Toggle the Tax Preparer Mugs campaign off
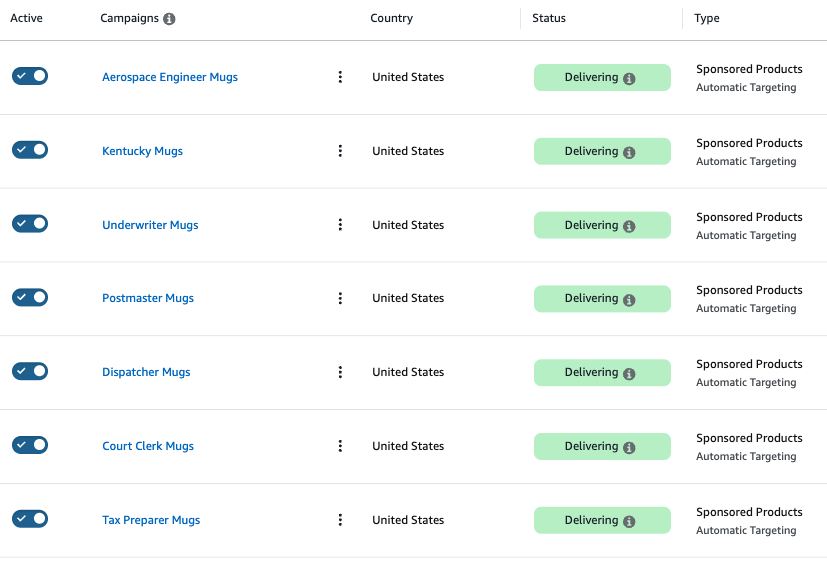This screenshot has width=827, height=564. pyautogui.click(x=30, y=519)
